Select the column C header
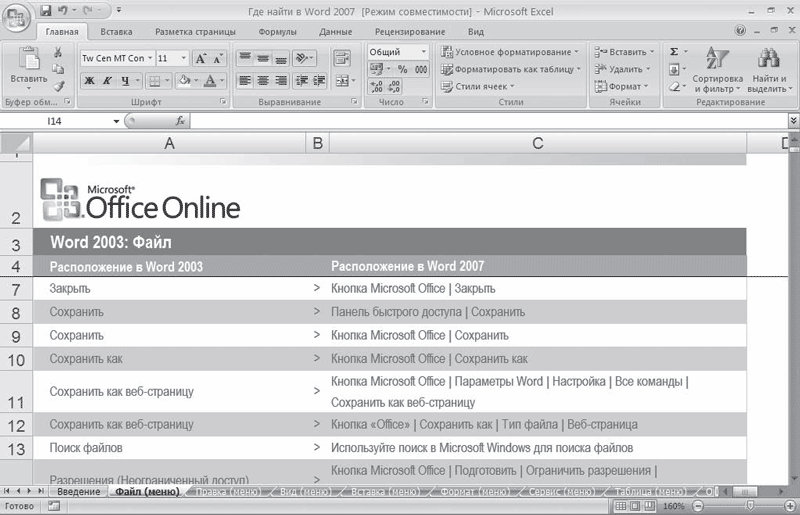This screenshot has height=515, width=800. [x=538, y=143]
